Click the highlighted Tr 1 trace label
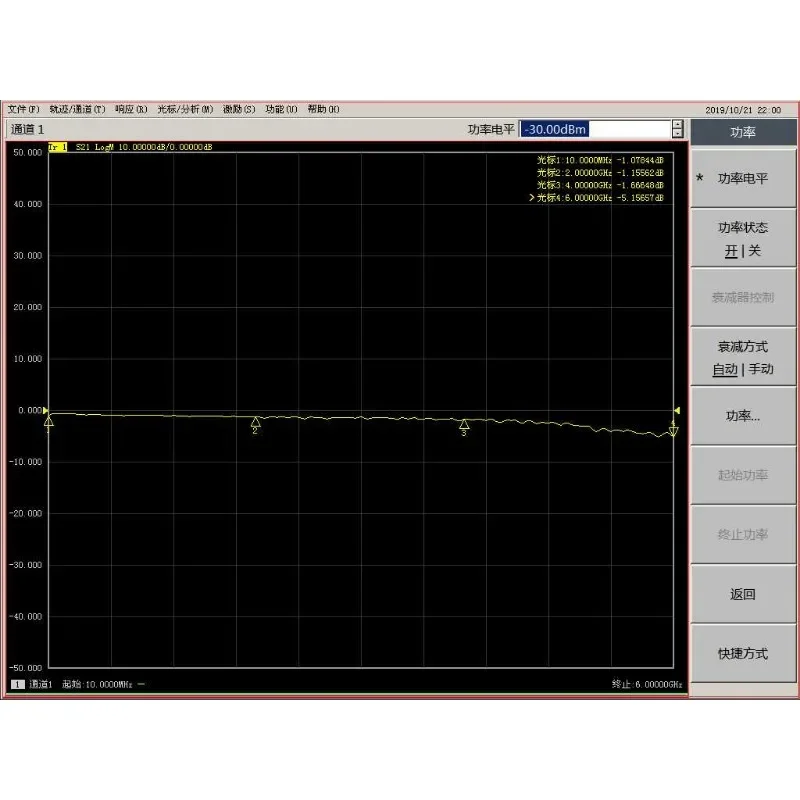 point(58,147)
